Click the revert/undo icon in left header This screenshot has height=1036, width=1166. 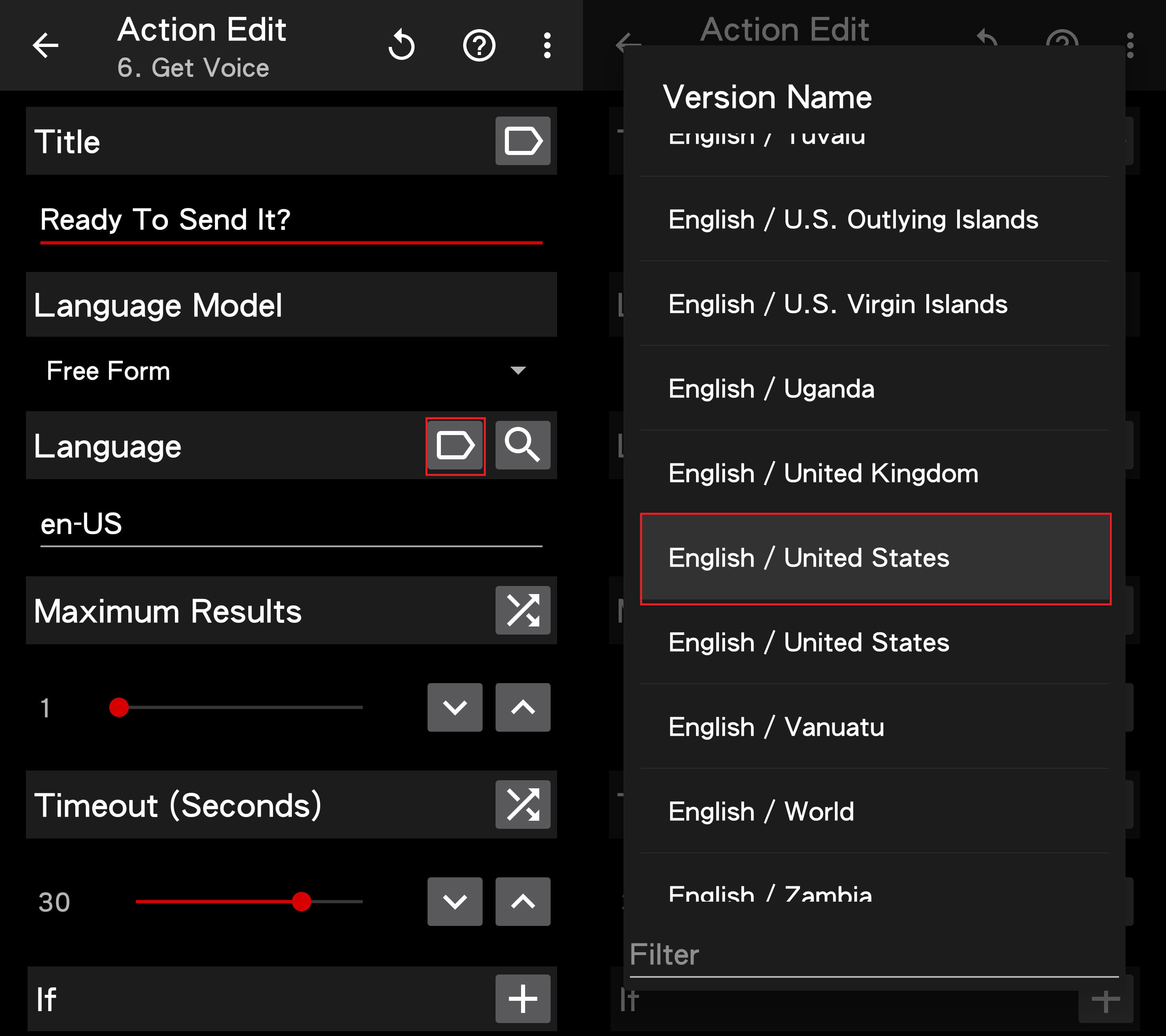pyautogui.click(x=401, y=46)
